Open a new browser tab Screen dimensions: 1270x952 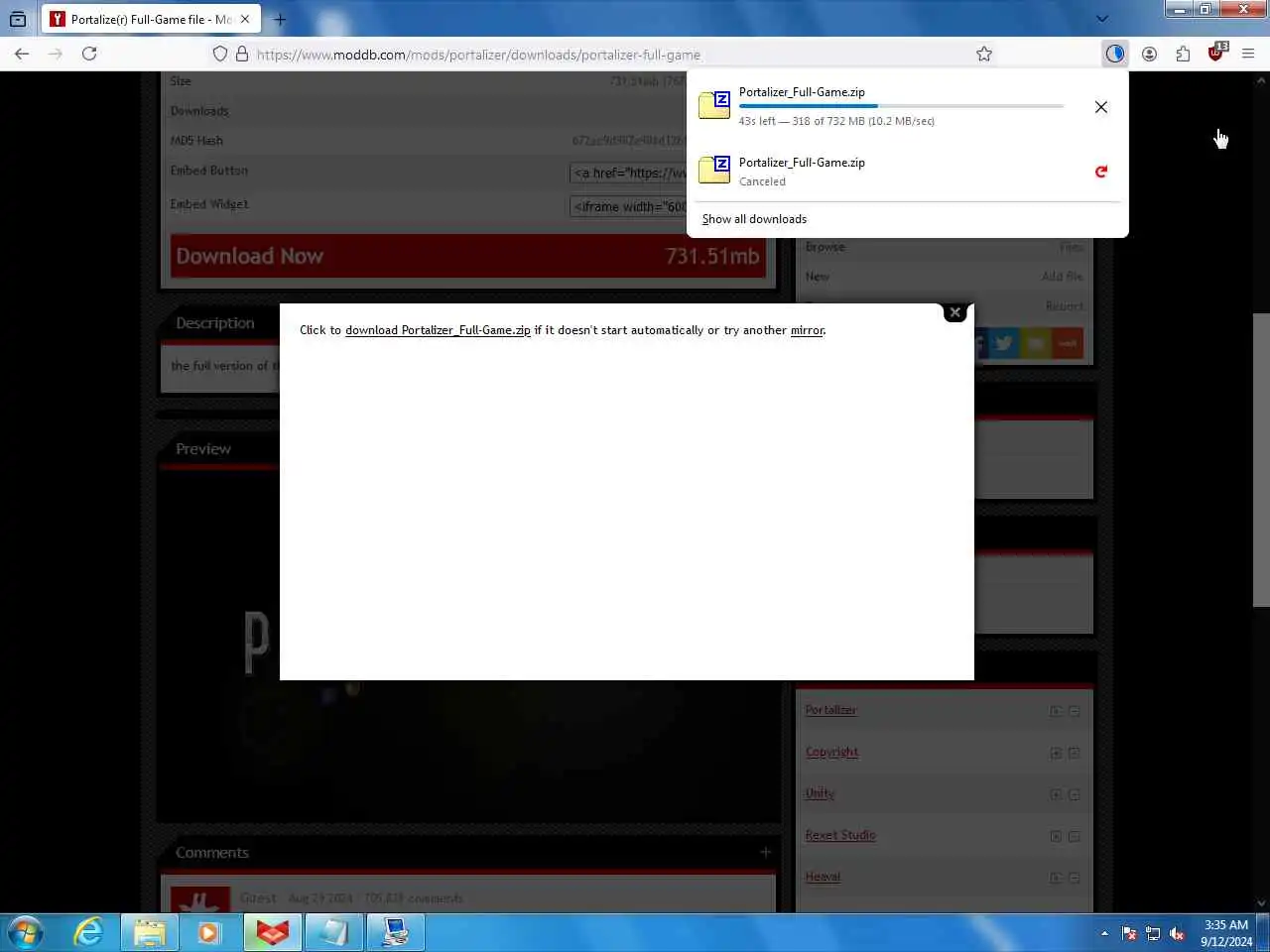pyautogui.click(x=280, y=19)
